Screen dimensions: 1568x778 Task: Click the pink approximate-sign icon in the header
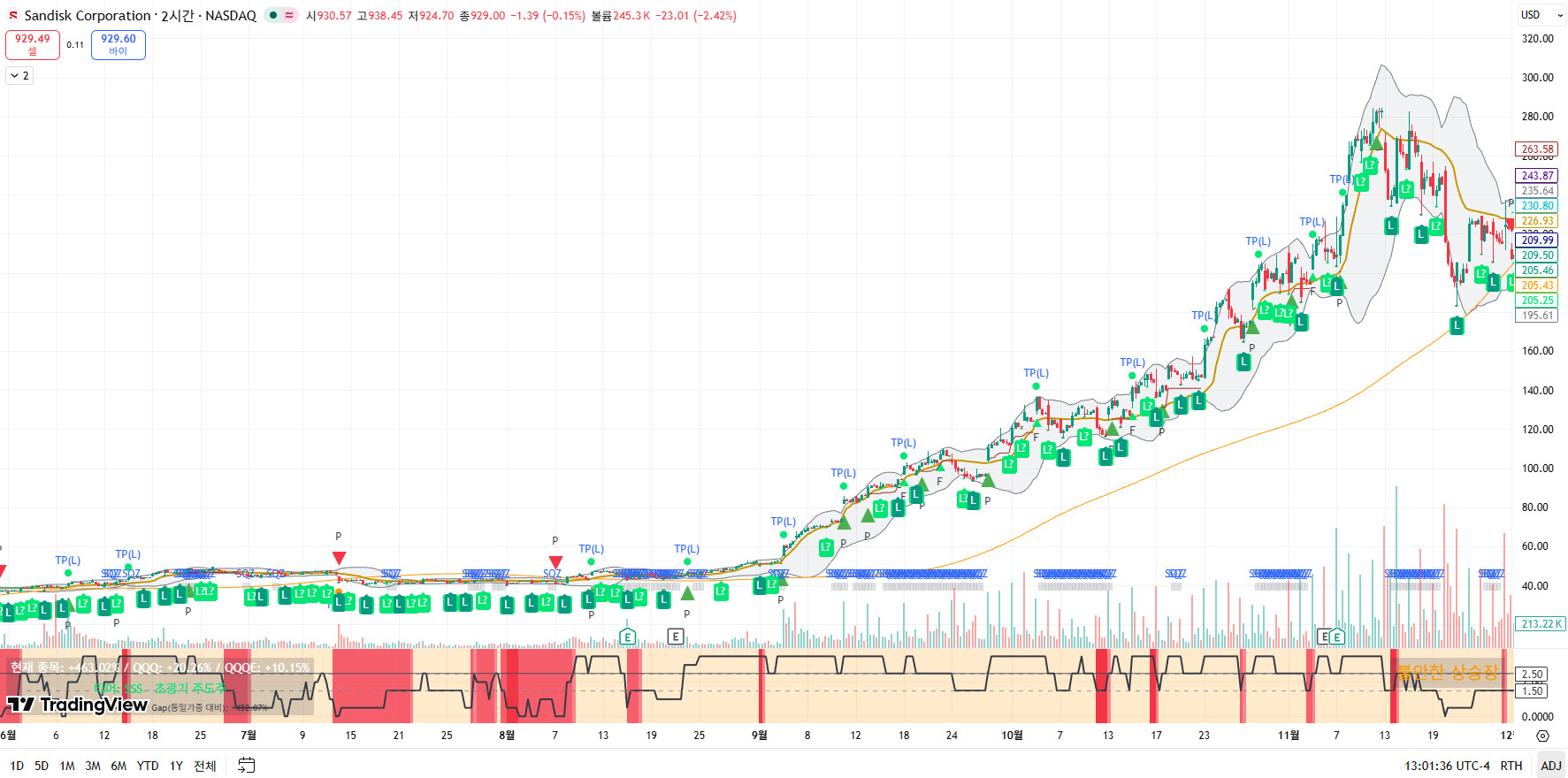click(x=289, y=15)
